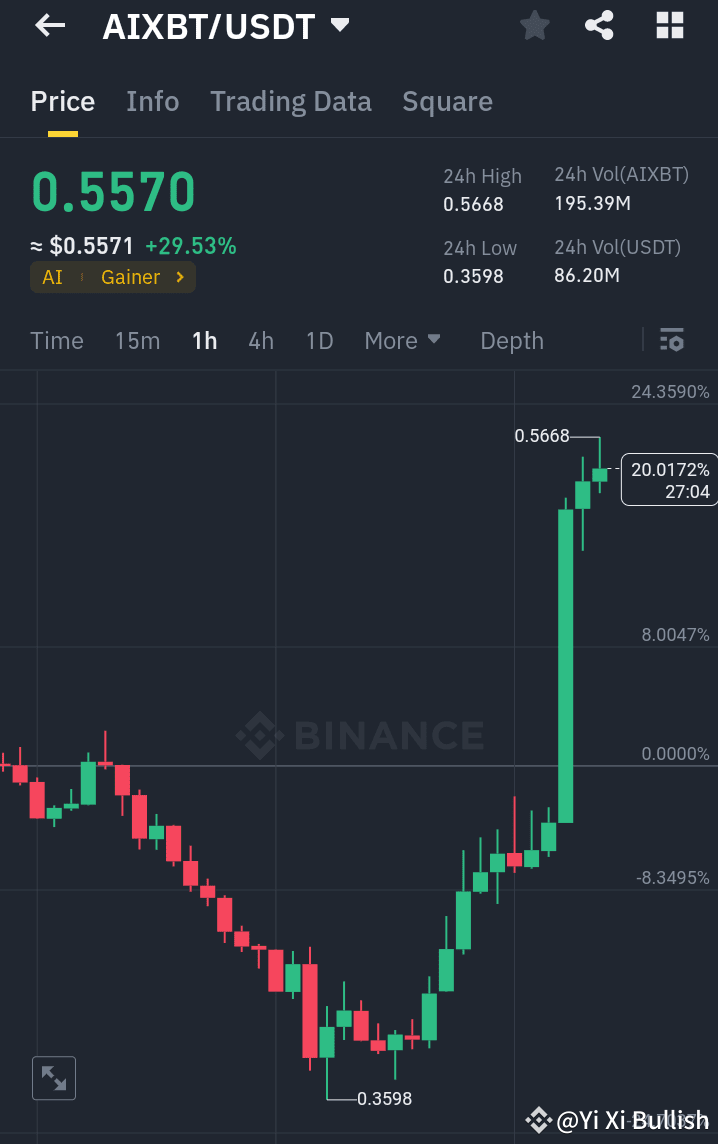Open the AI Gainer tag chevron
The height and width of the screenshot is (1144, 718).
[180, 278]
